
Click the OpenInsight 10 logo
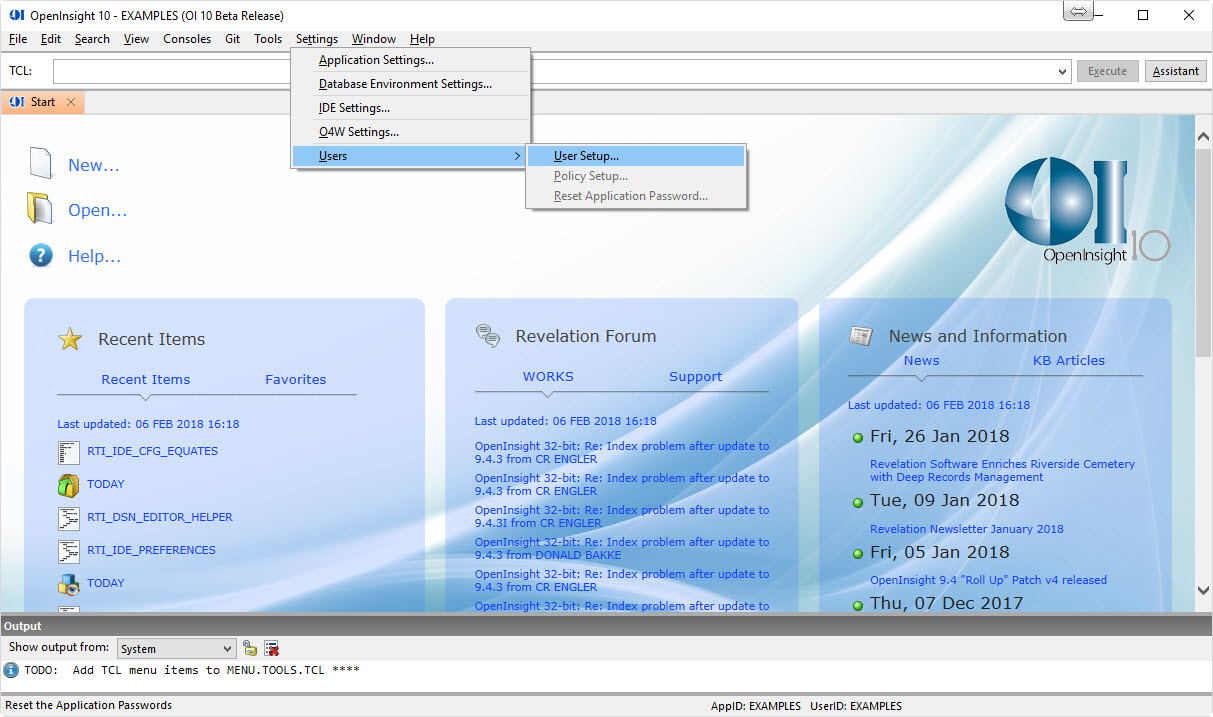pos(1087,210)
